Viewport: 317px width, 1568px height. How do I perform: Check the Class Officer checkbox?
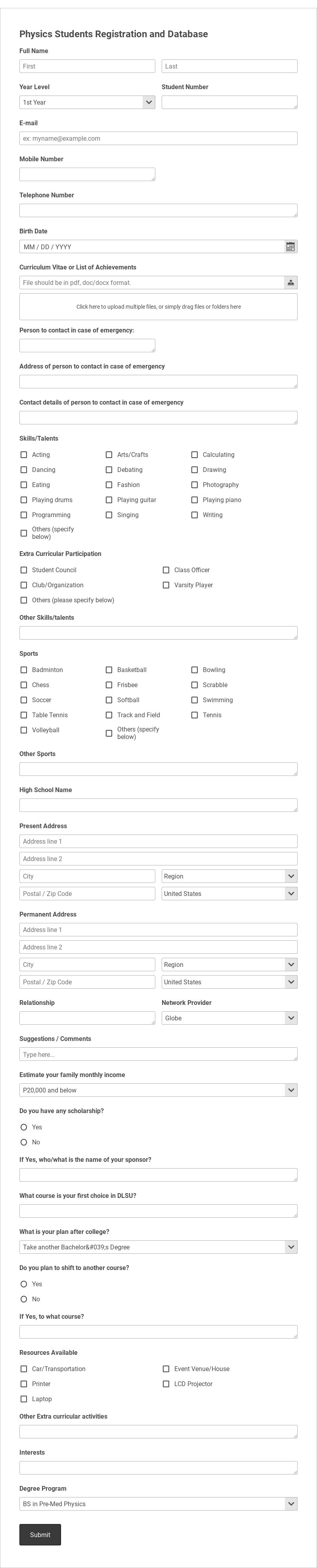166,570
